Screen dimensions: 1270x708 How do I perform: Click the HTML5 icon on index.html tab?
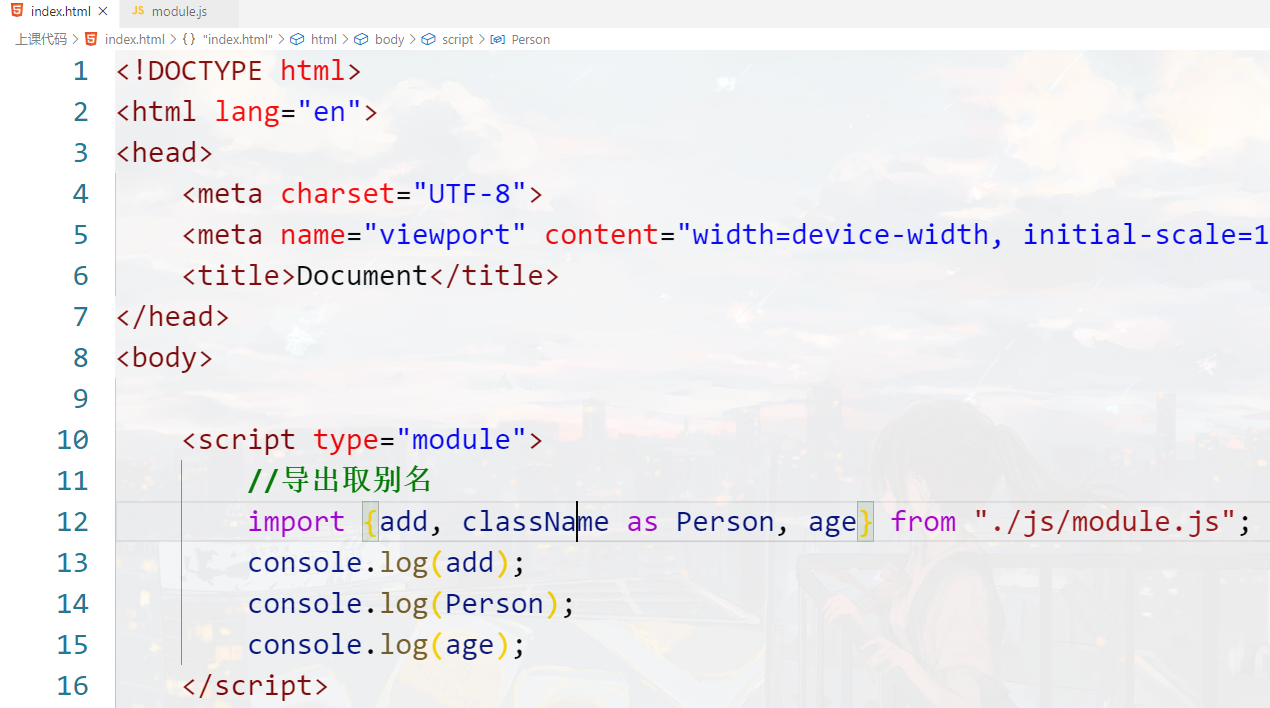pos(17,11)
